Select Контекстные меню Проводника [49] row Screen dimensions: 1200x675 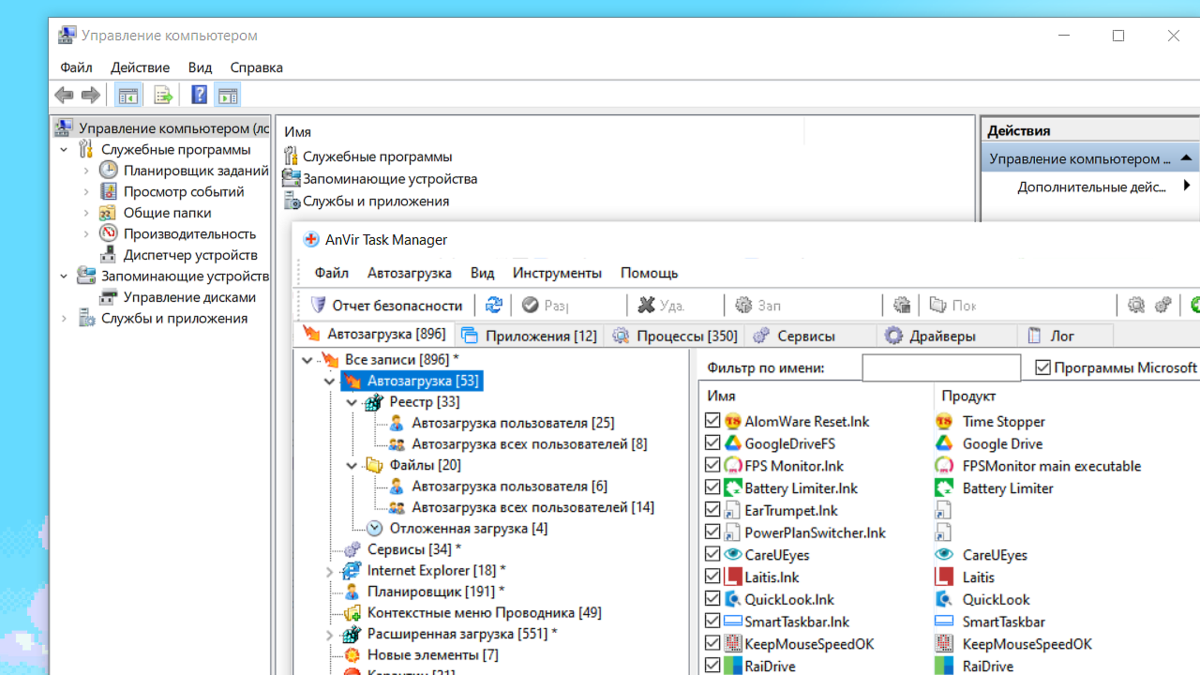pos(484,612)
